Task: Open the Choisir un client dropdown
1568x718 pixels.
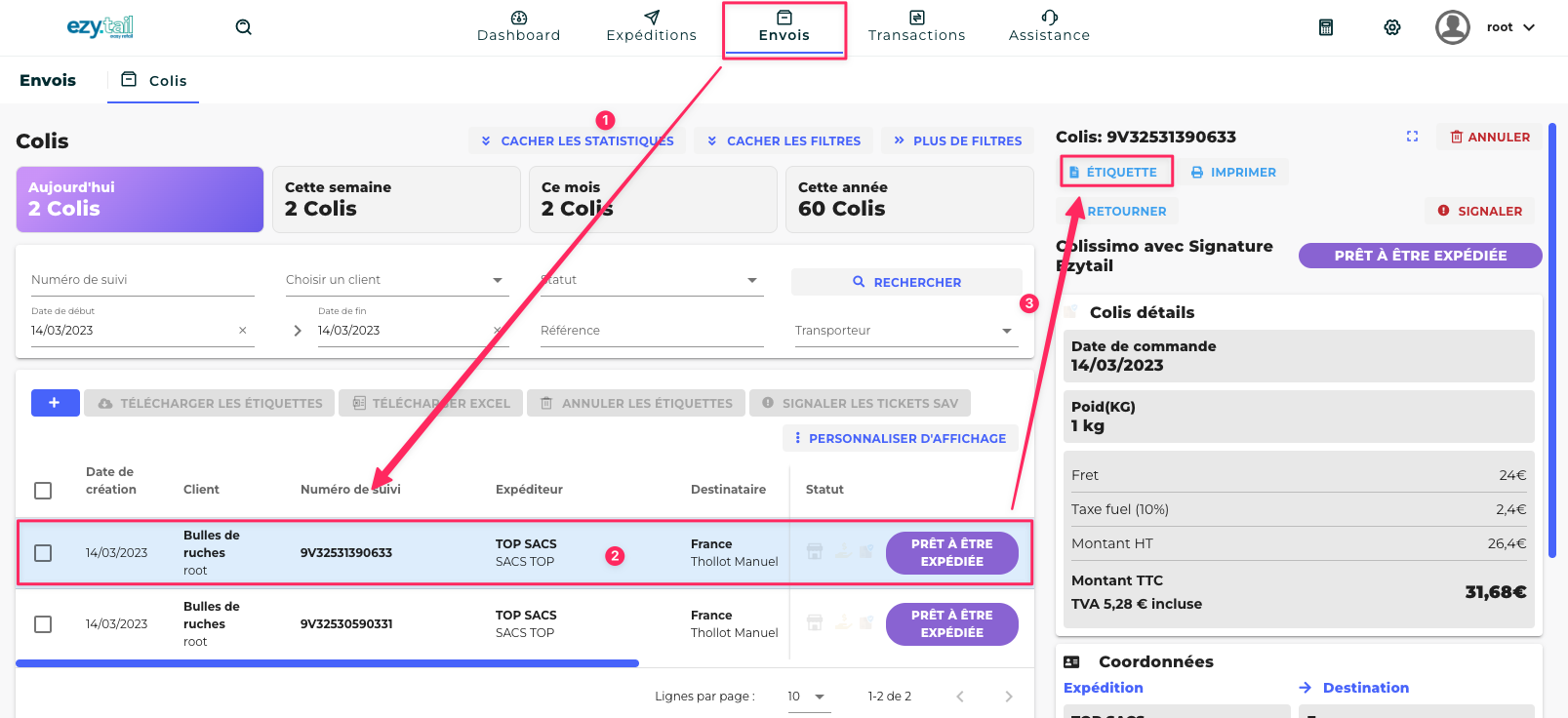Action: click(x=397, y=280)
